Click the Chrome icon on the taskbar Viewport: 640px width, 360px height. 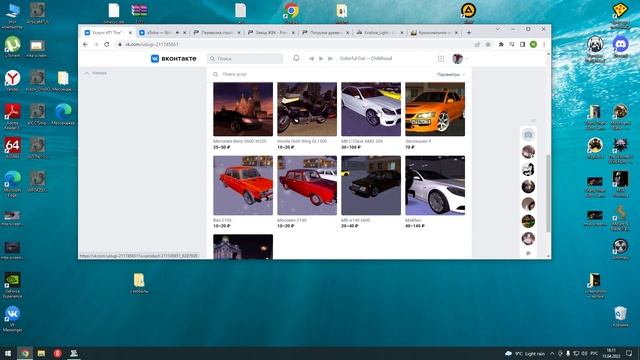25,353
